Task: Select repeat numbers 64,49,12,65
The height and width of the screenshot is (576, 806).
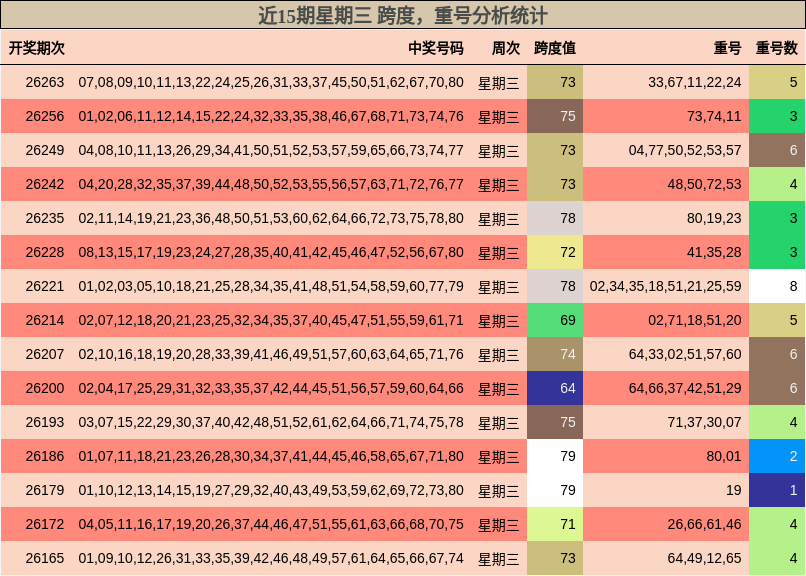Action: (x=704, y=558)
